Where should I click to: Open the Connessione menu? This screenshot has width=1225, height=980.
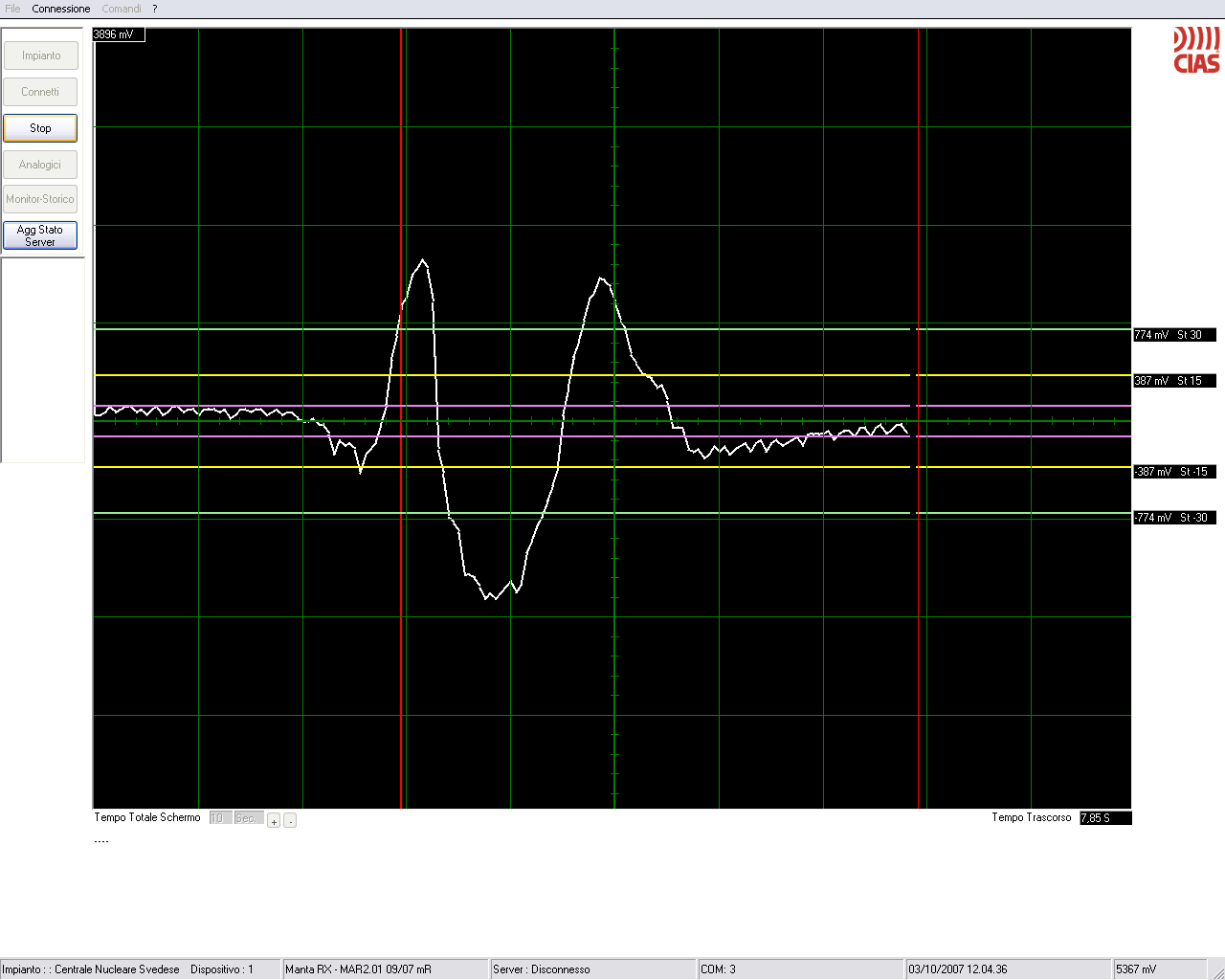coord(61,9)
